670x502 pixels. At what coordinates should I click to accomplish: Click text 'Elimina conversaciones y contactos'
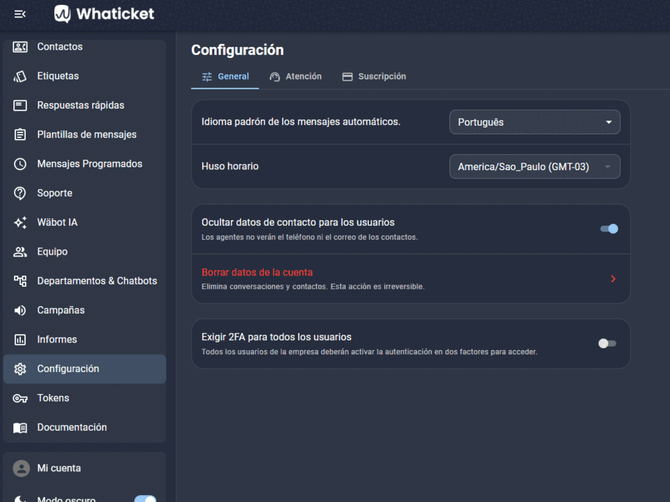(x=264, y=287)
